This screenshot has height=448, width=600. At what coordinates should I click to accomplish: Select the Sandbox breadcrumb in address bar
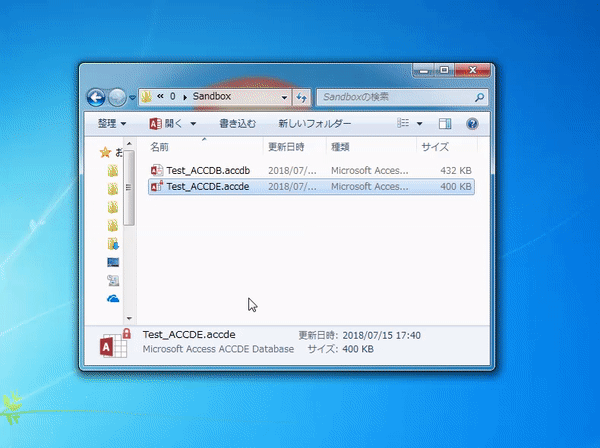(x=212, y=96)
